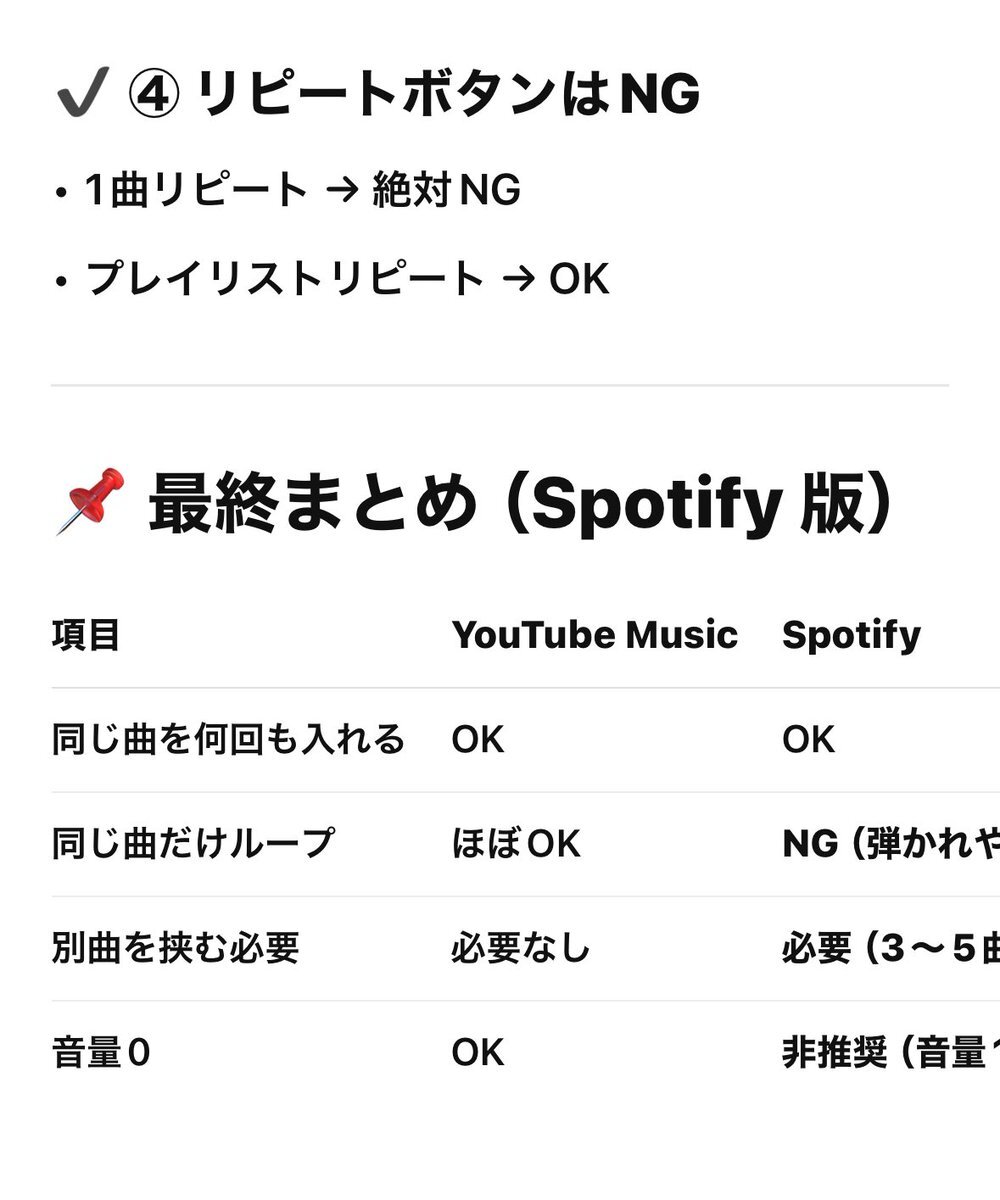Click the 絶対NG text
The image size is (1000, 1200).
(x=446, y=189)
